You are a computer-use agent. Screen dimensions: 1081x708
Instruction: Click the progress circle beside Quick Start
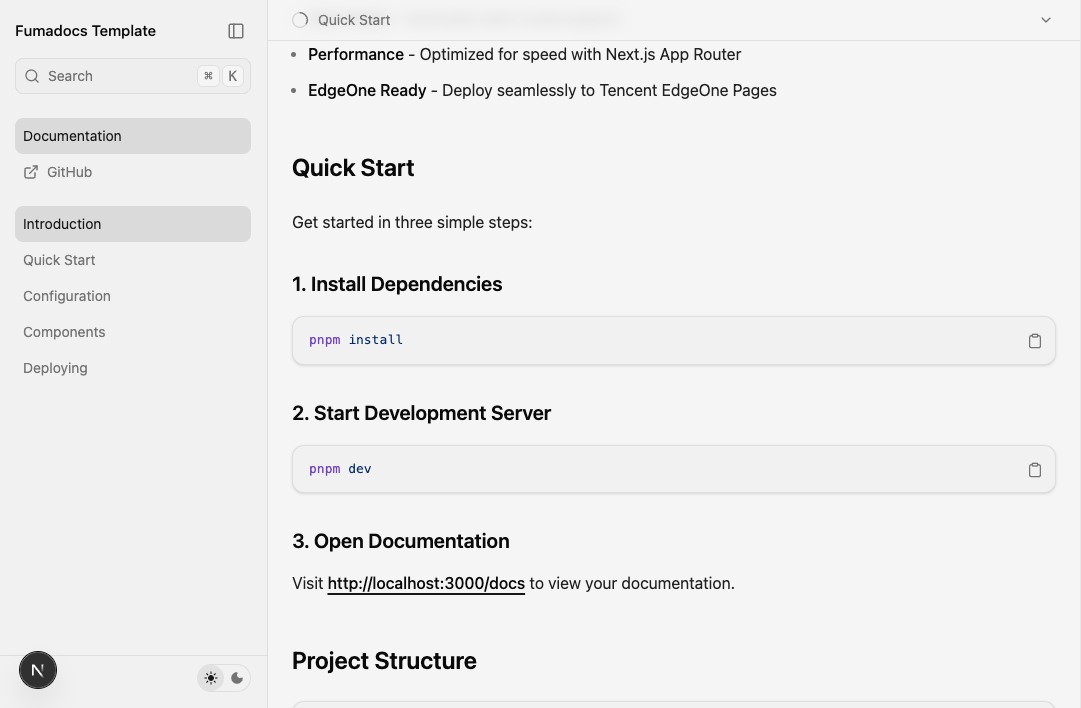(300, 20)
